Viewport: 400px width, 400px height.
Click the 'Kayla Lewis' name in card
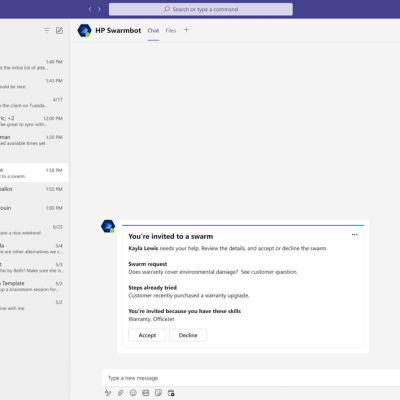(143, 248)
